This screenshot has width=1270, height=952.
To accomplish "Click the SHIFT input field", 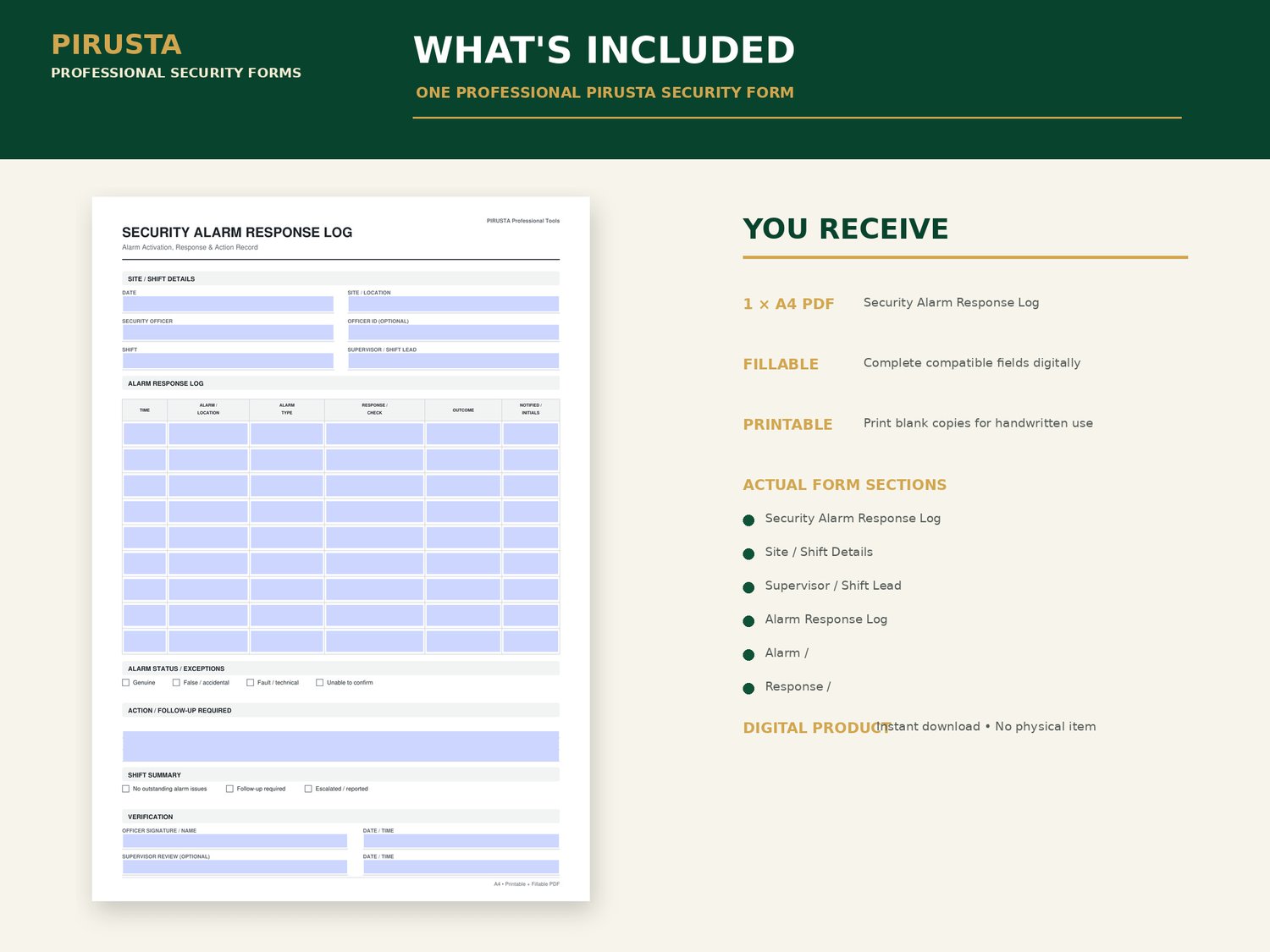I will 228,360.
